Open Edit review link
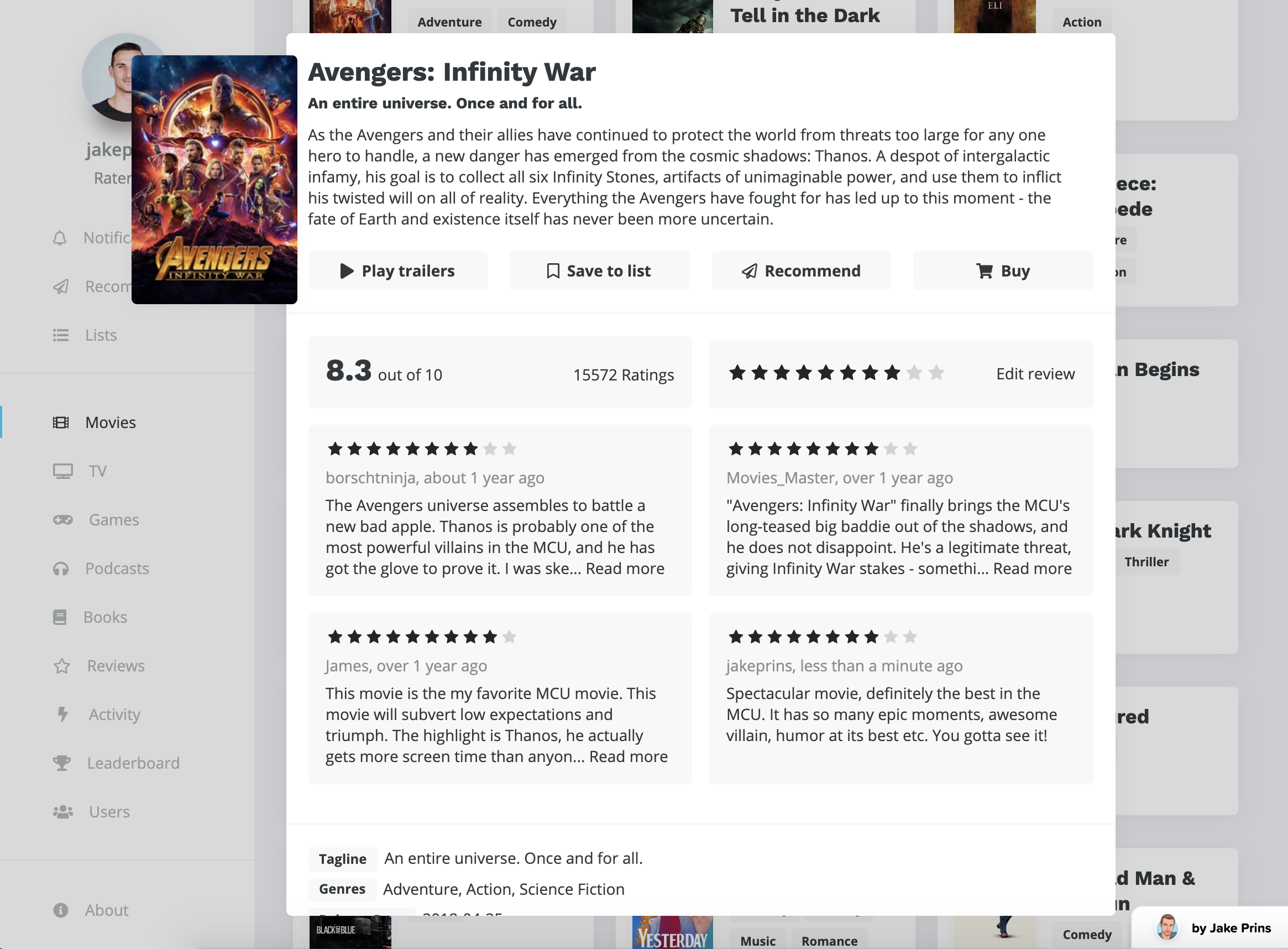1288x949 pixels. click(x=1035, y=374)
